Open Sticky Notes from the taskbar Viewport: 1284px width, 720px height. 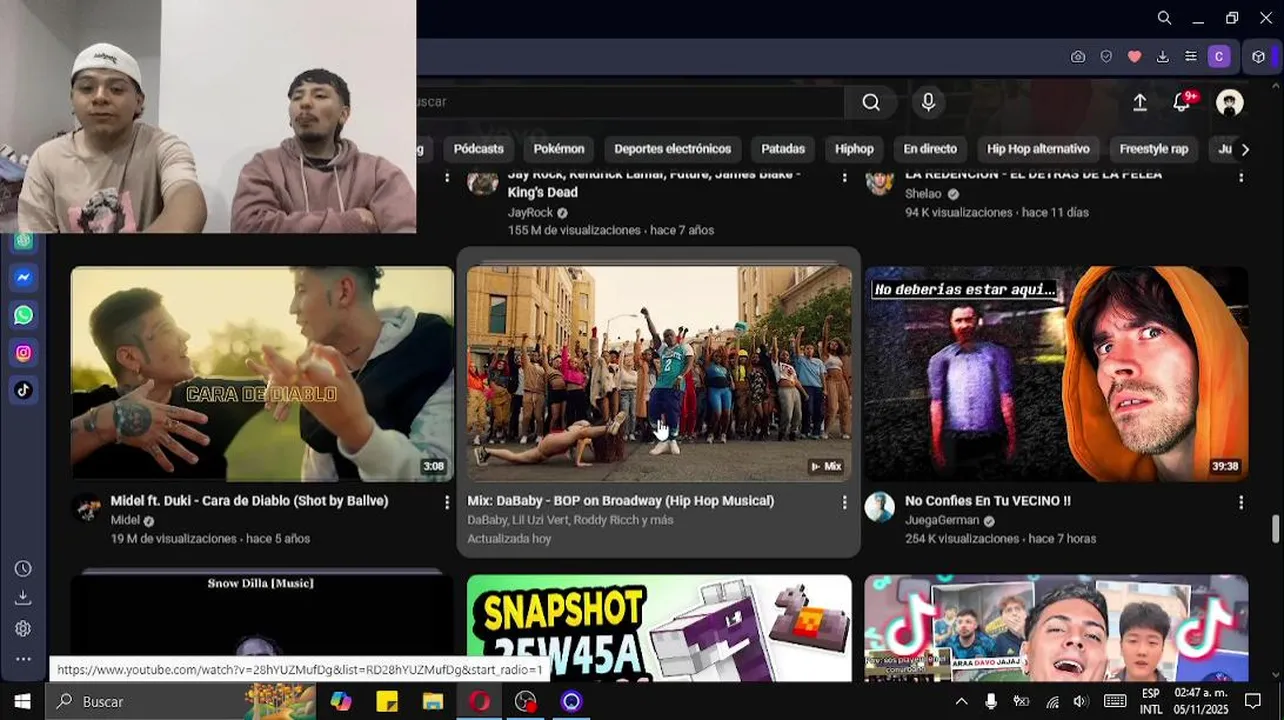click(387, 701)
